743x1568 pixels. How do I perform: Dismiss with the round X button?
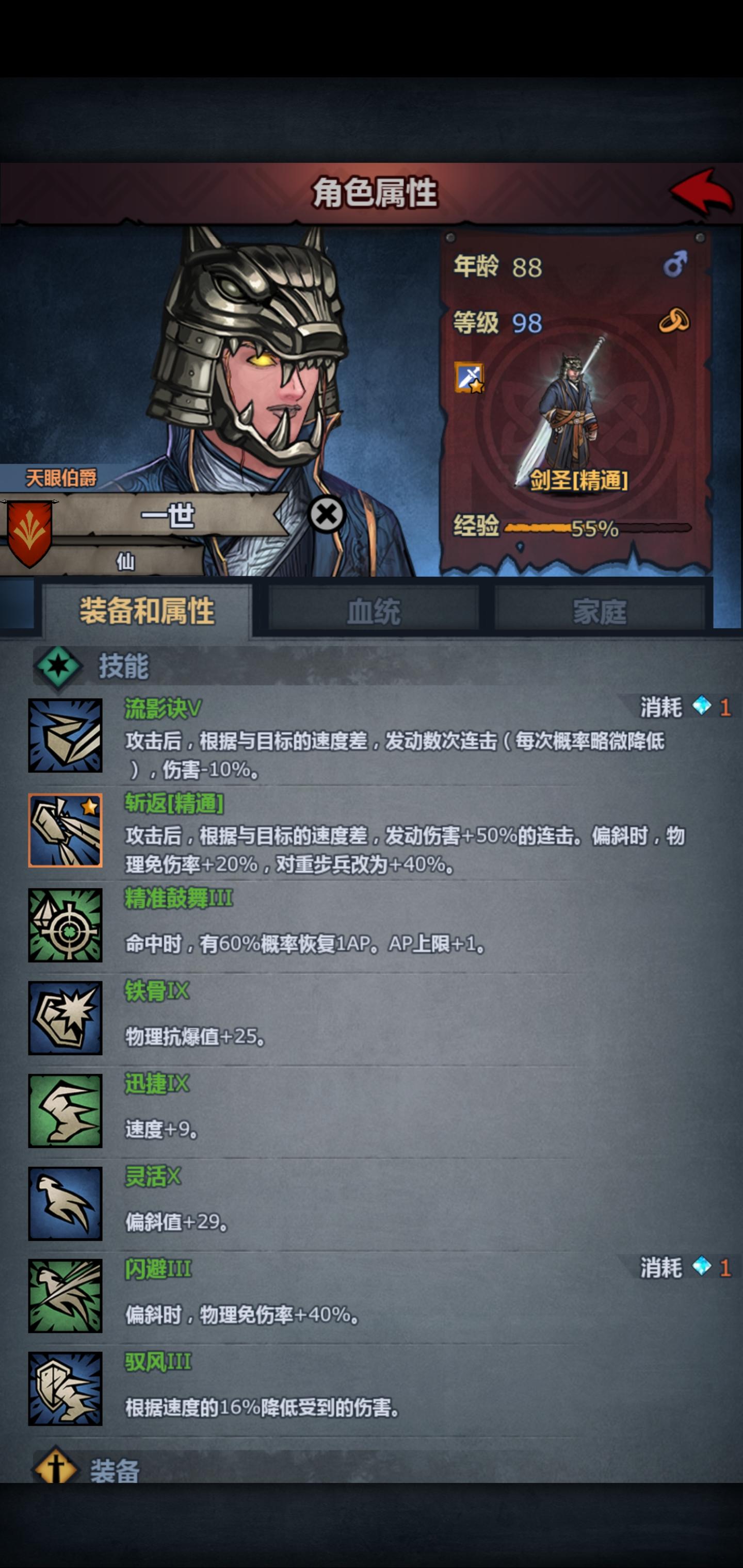pyautogui.click(x=327, y=514)
